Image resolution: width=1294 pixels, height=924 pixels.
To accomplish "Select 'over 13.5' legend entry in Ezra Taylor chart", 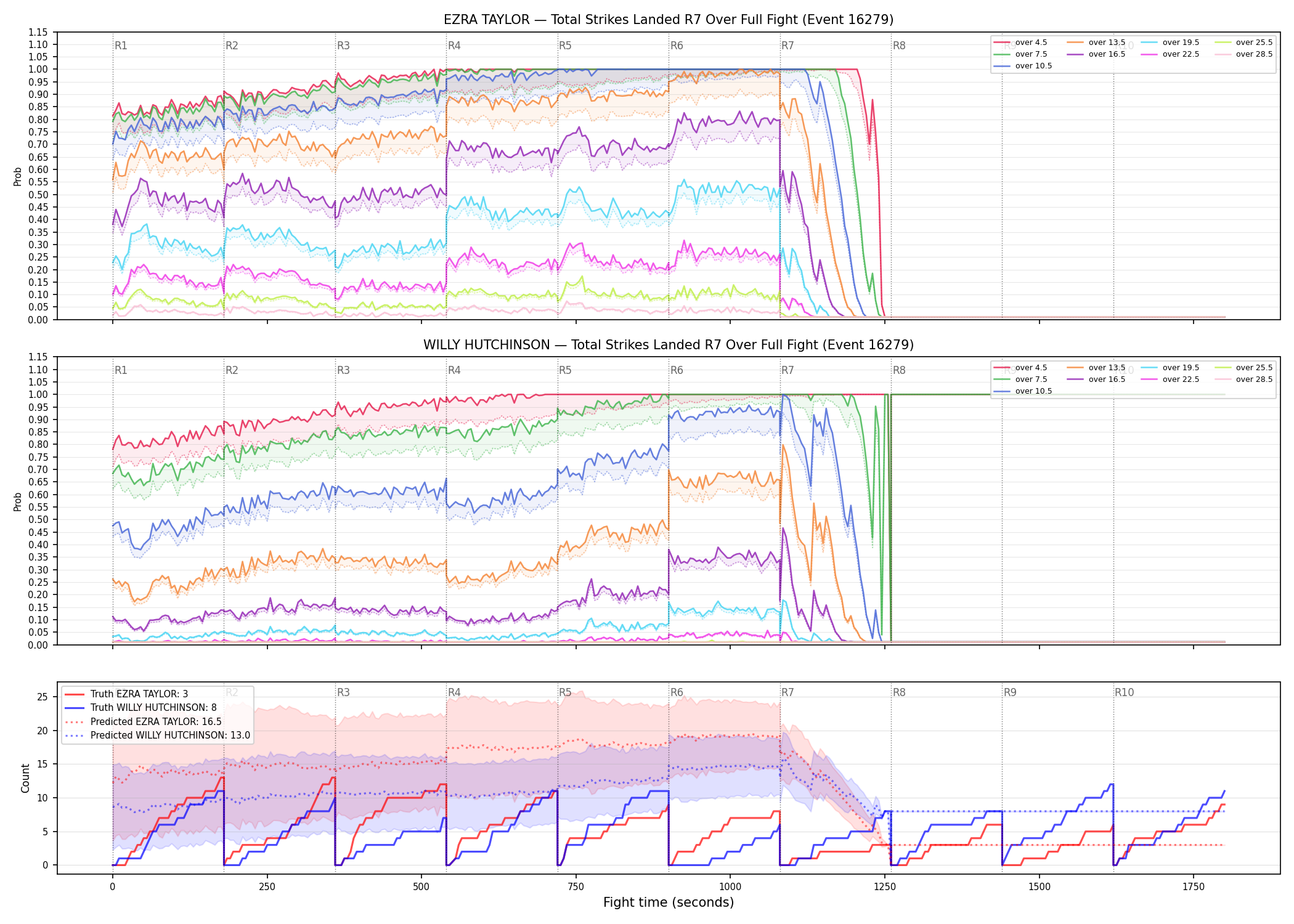I will click(1096, 43).
